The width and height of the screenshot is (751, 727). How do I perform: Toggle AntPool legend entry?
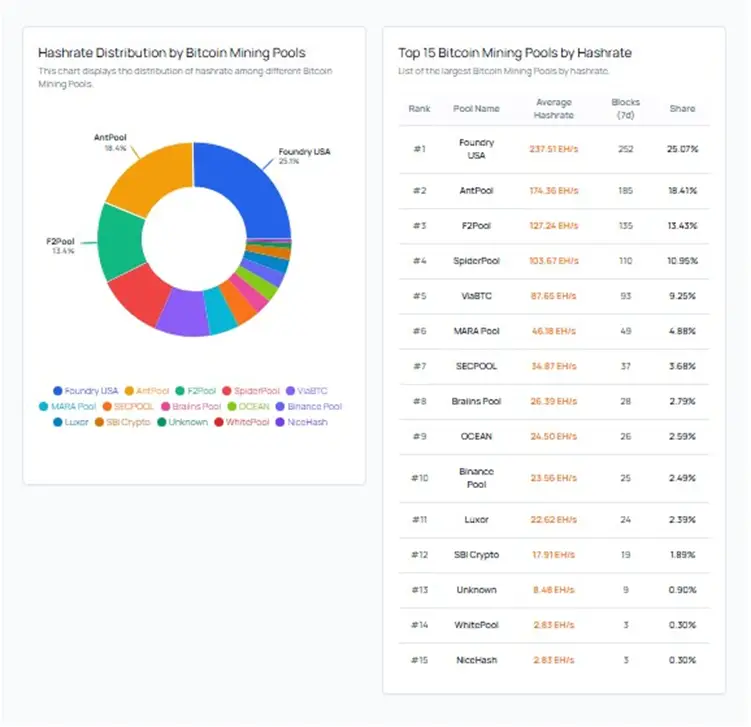tap(147, 391)
